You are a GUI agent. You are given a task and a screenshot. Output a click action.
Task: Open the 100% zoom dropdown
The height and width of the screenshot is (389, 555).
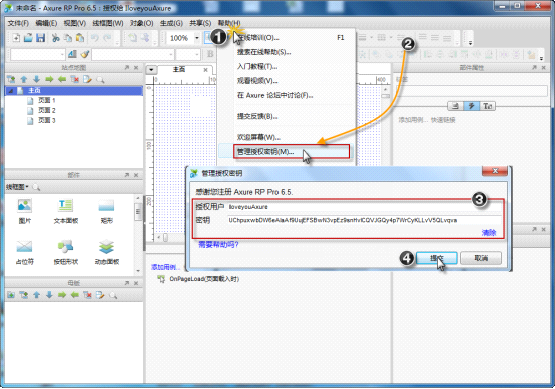[197, 38]
